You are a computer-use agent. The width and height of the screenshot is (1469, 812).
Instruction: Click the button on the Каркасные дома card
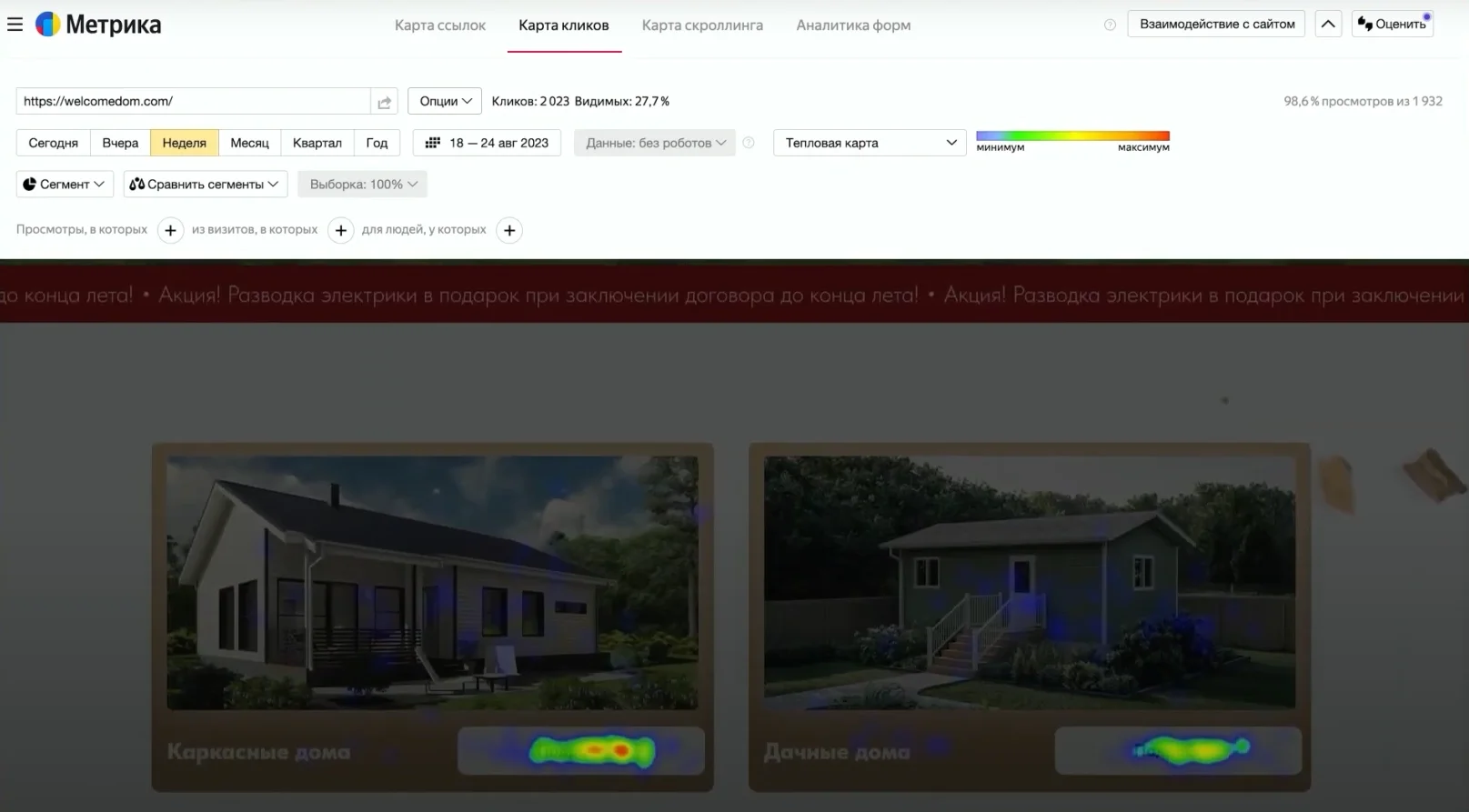tap(581, 751)
